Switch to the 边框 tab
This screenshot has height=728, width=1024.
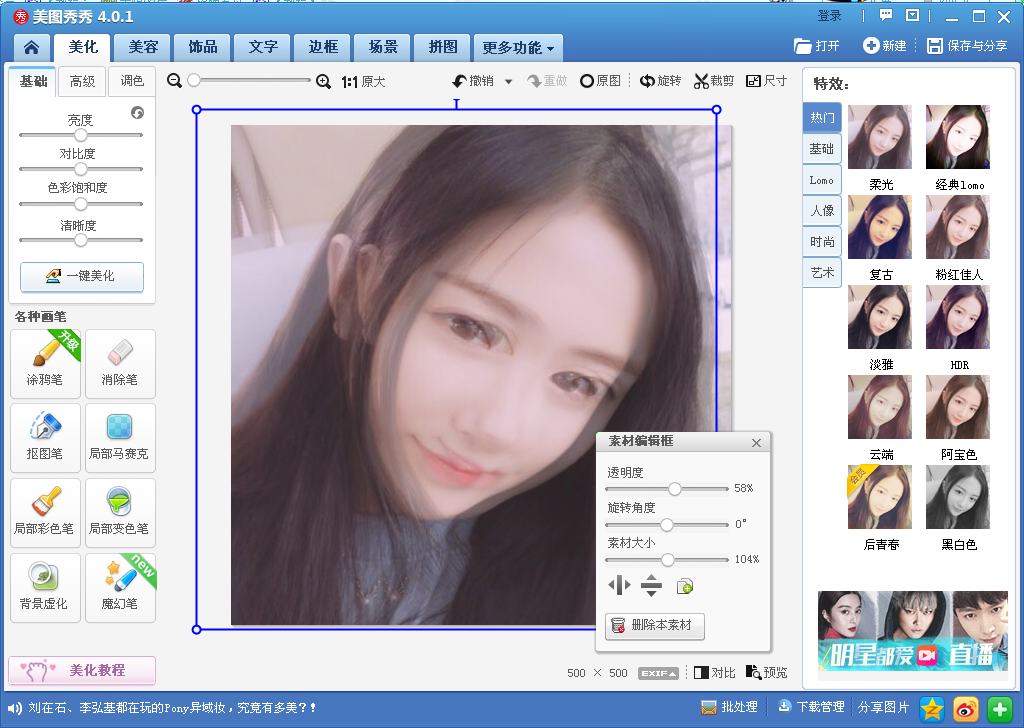coord(323,47)
